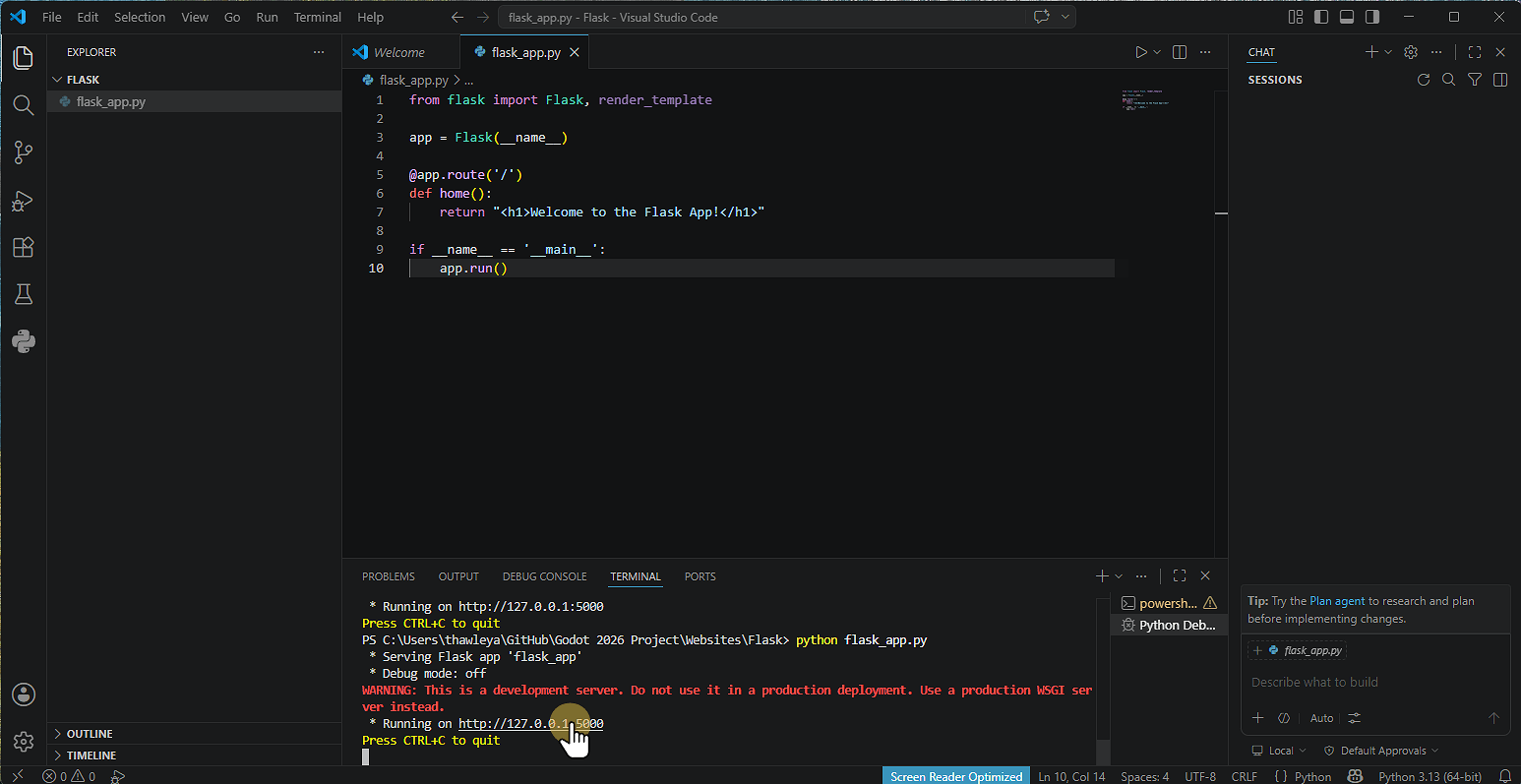Start a new chat session with plus icon
Screen dimensions: 1521x784
(x=1371, y=52)
